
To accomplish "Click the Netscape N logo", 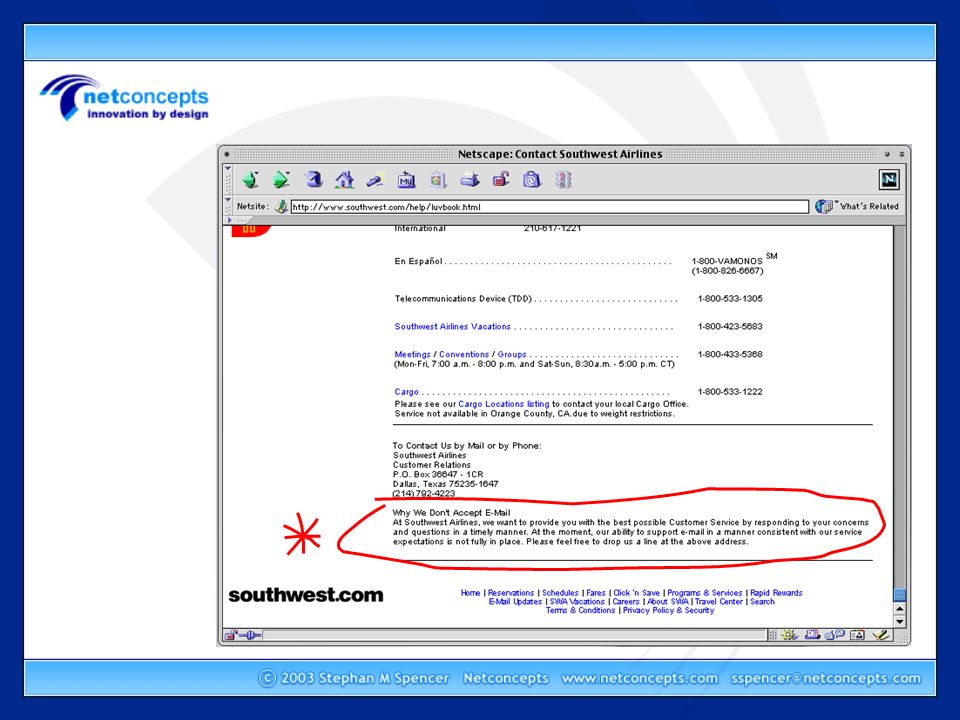I will pos(888,179).
